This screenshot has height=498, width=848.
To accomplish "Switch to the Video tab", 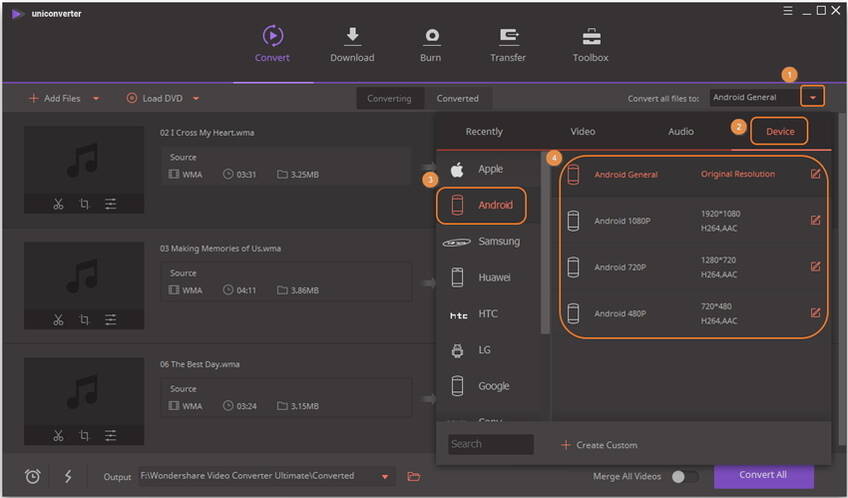I will (x=582, y=131).
